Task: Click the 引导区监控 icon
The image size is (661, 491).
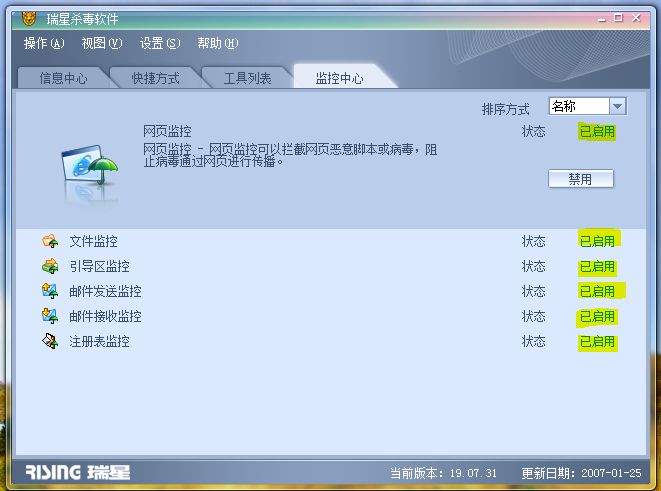Action: pos(50,266)
